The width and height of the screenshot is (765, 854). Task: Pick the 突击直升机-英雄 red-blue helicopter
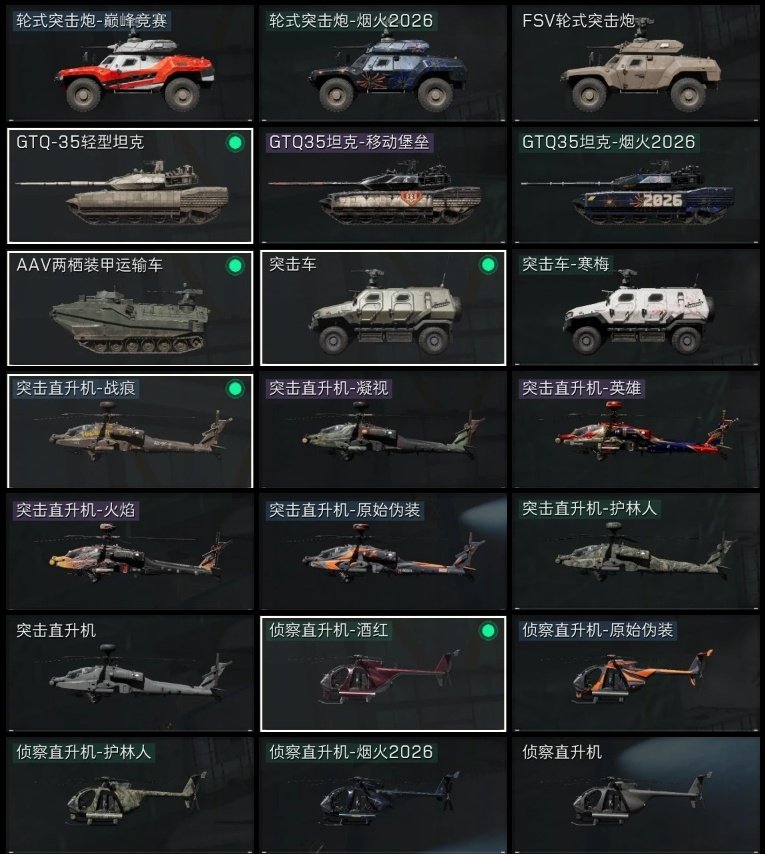[635, 430]
